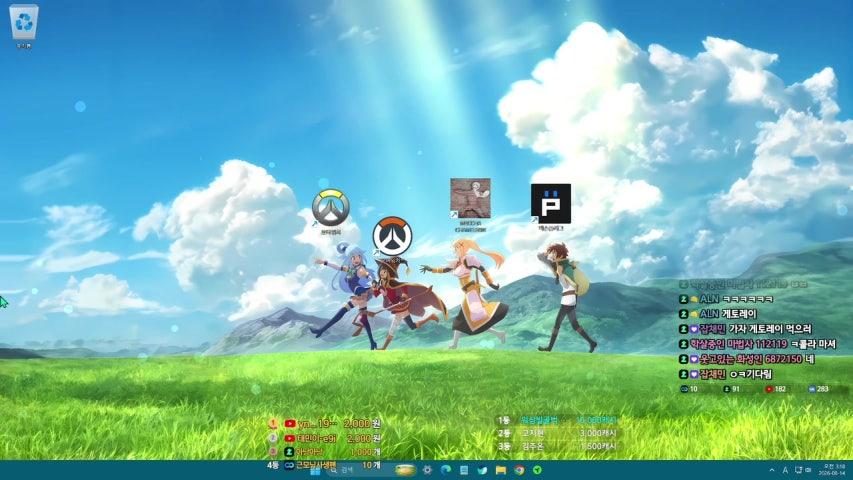
Task: Click the yellow-green search highlight image in taskbar
Action: pyautogui.click(x=405, y=470)
